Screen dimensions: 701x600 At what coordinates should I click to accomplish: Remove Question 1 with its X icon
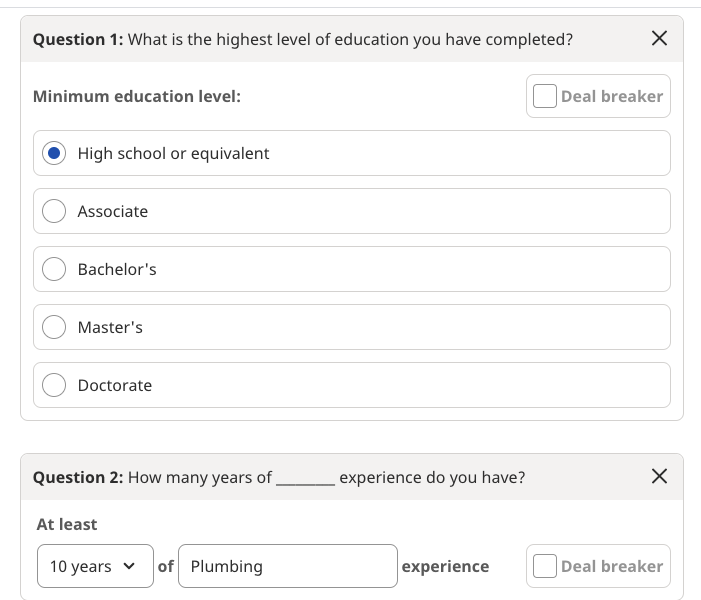[659, 39]
